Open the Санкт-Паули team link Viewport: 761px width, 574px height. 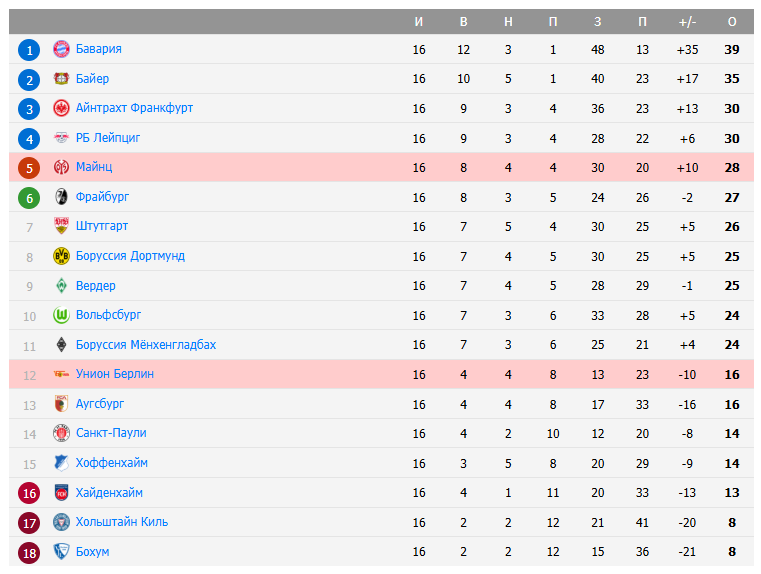(111, 433)
